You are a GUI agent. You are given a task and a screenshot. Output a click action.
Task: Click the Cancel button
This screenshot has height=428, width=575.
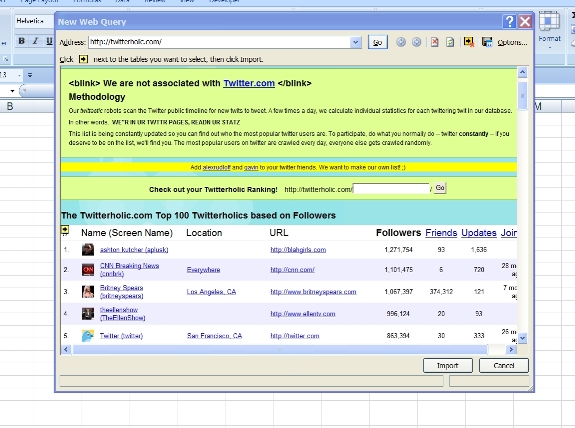point(503,365)
